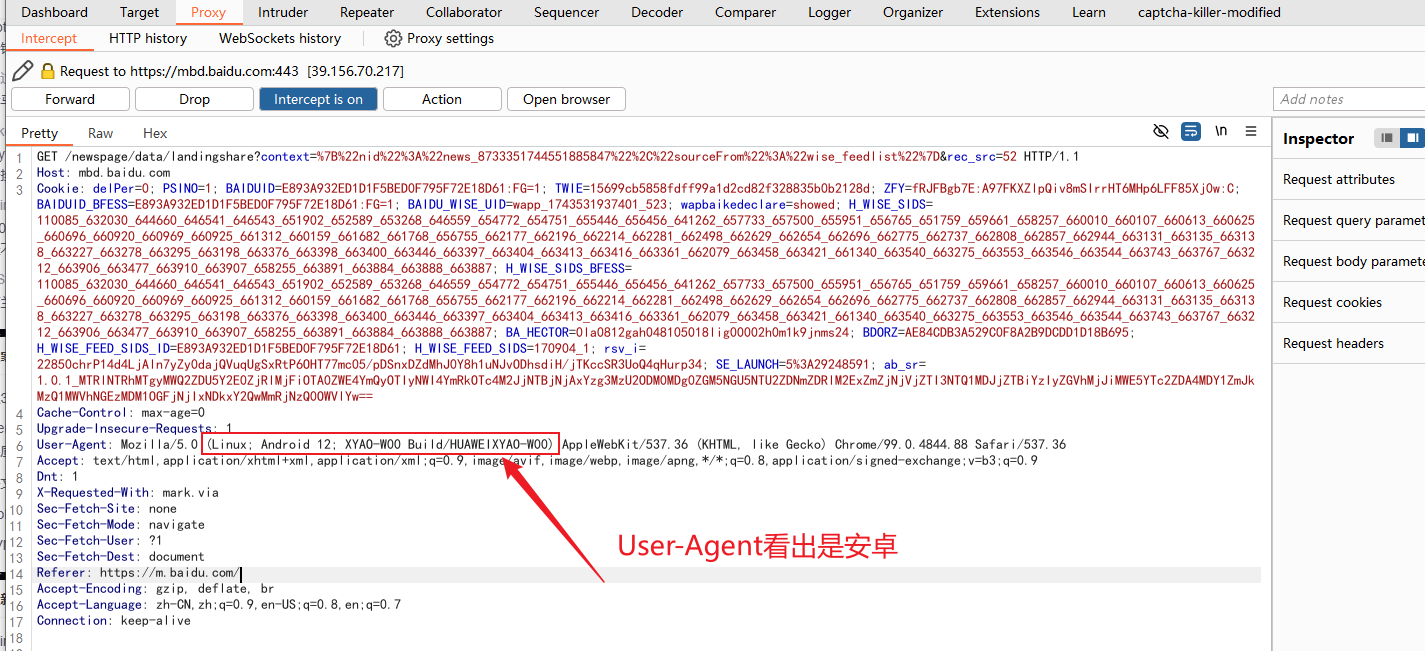The width and height of the screenshot is (1425, 651).
Task: Open the captcha-killer-modified tab
Action: [x=1209, y=12]
